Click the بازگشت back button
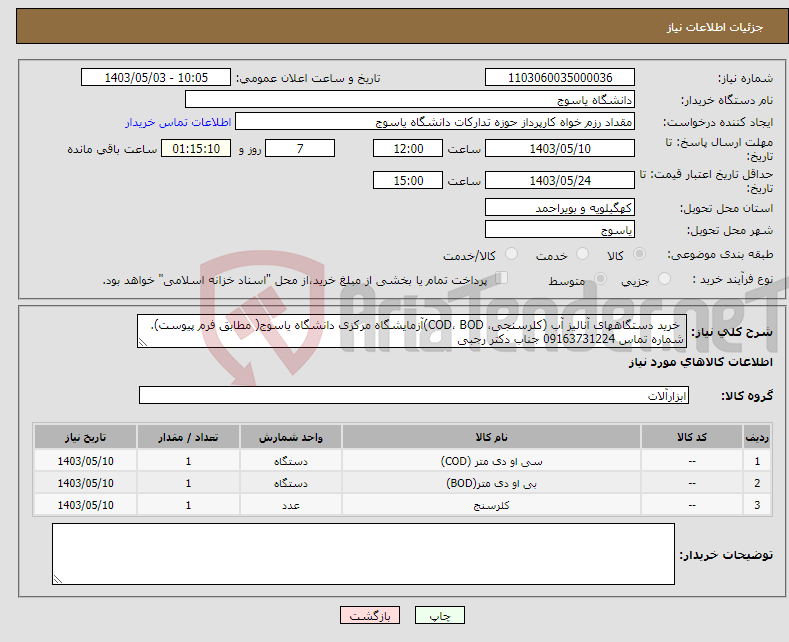The height and width of the screenshot is (642, 789). click(370, 615)
